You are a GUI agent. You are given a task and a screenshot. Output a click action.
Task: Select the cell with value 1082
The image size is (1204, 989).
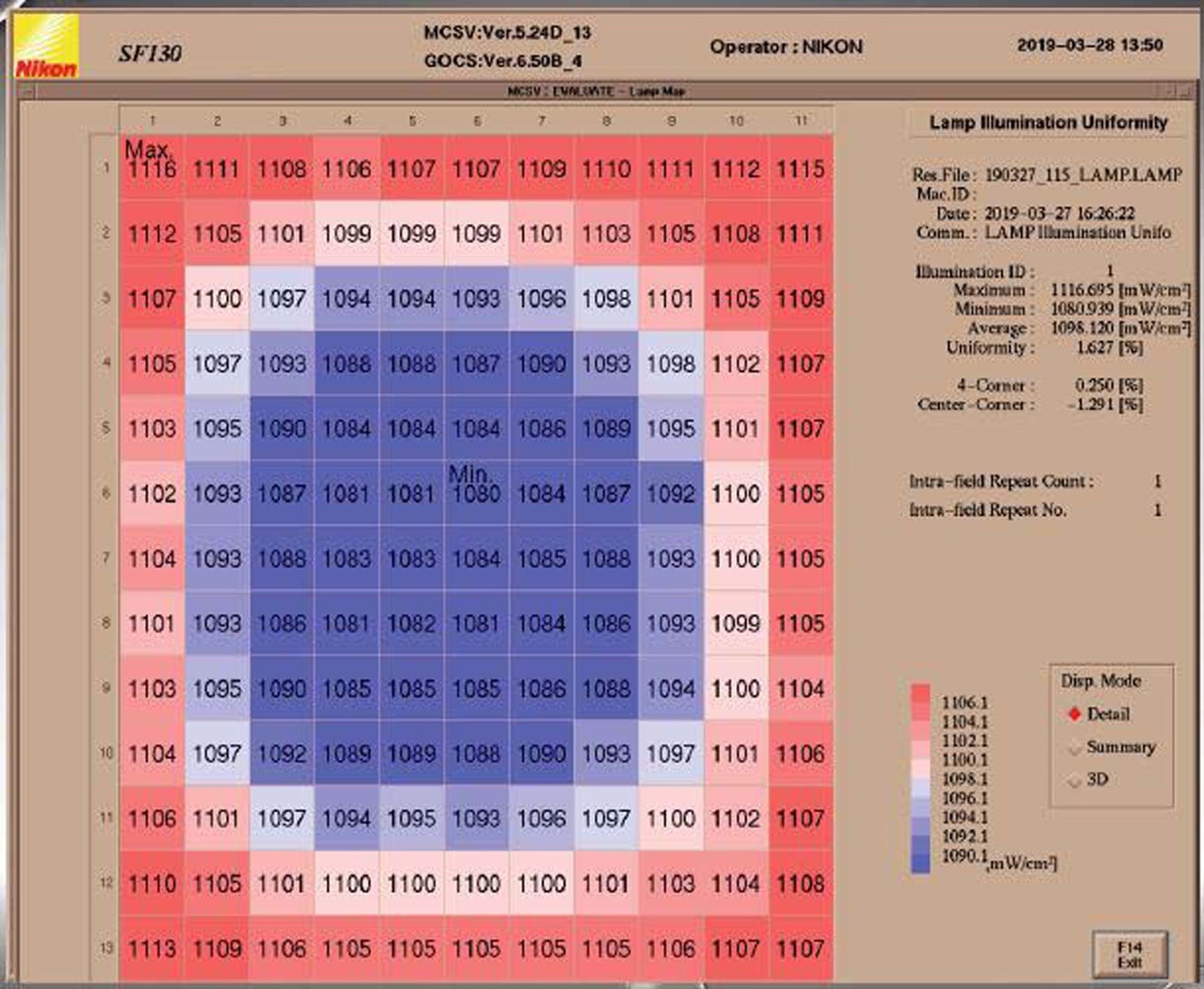[x=411, y=623]
